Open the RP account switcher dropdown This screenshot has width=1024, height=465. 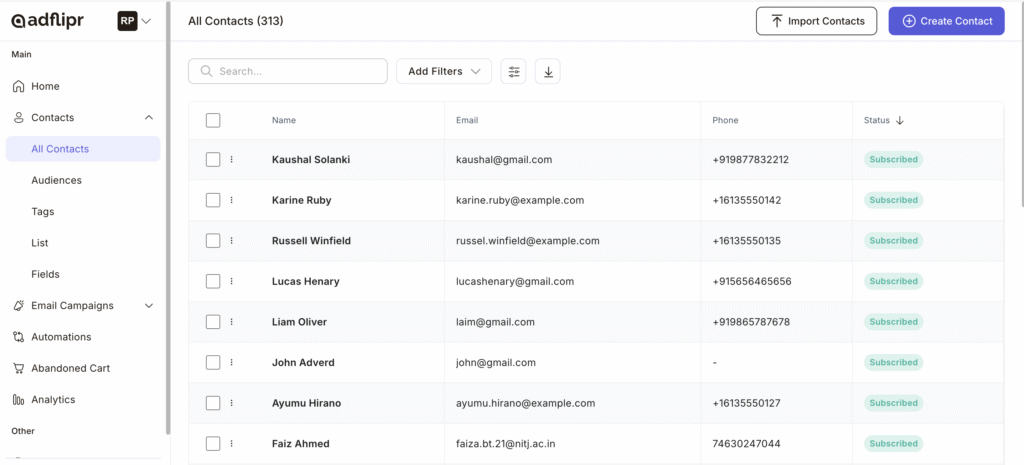click(135, 21)
